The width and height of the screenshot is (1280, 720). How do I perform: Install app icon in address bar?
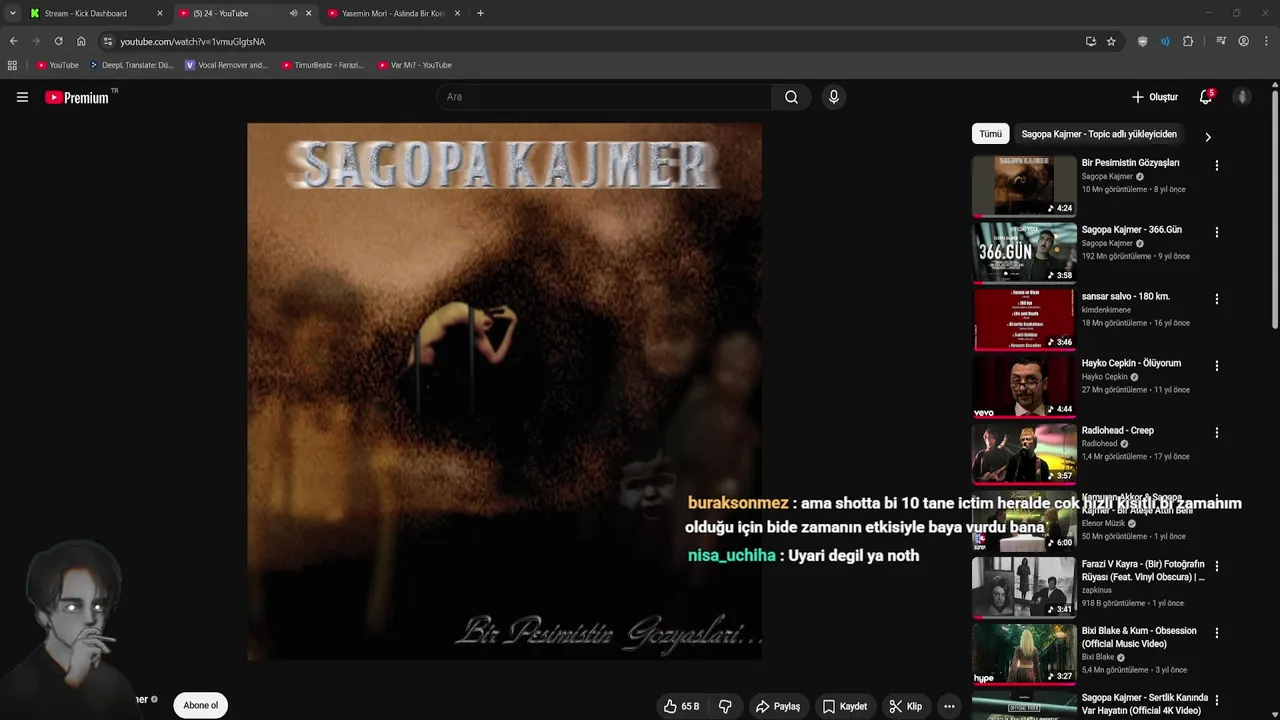click(x=1090, y=41)
